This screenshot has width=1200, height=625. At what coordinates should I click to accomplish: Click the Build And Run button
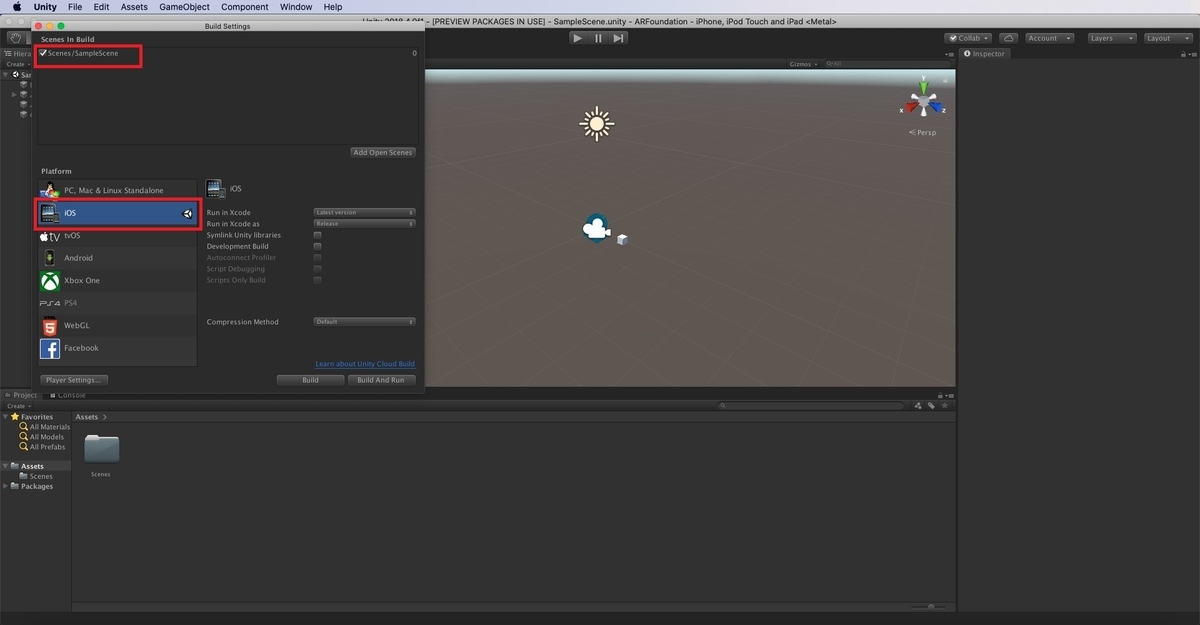click(x=381, y=380)
